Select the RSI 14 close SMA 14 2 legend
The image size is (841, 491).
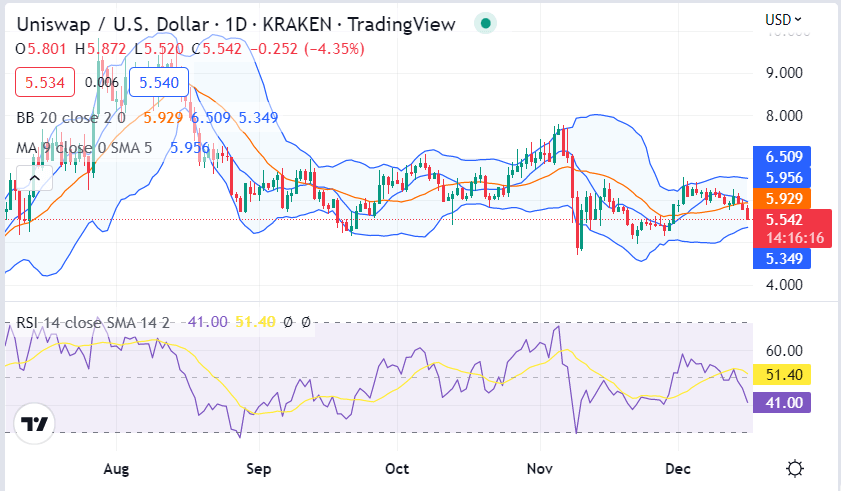[x=93, y=323]
